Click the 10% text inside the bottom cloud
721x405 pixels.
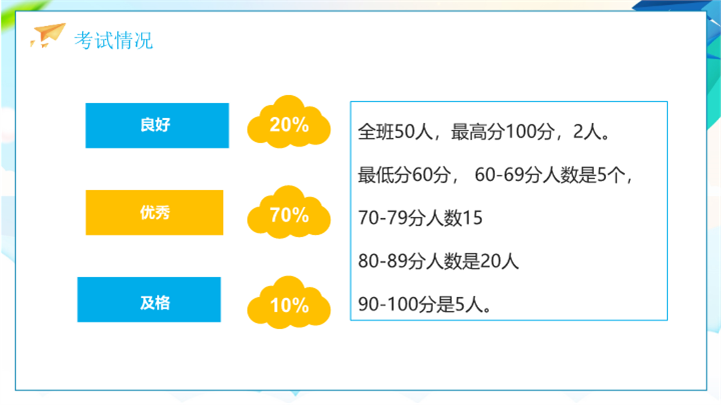point(289,305)
